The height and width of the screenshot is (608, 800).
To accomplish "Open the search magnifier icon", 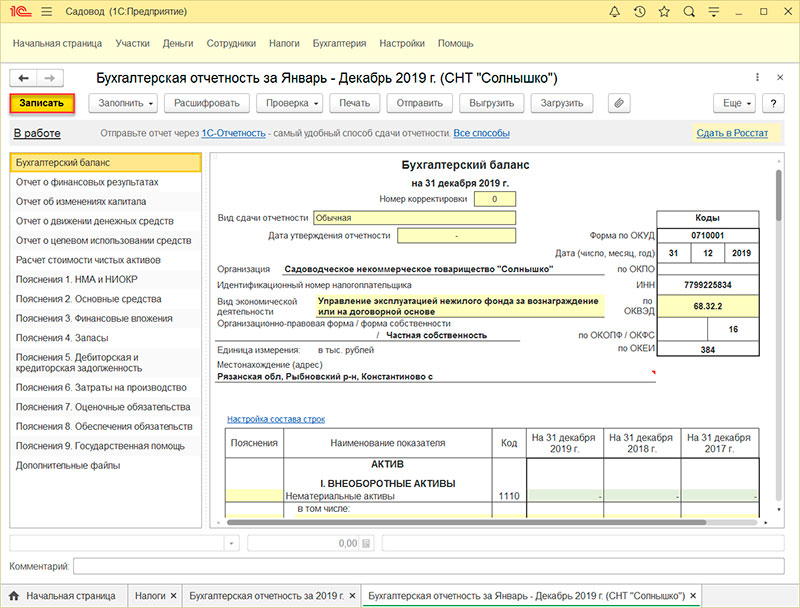I will click(x=689, y=11).
